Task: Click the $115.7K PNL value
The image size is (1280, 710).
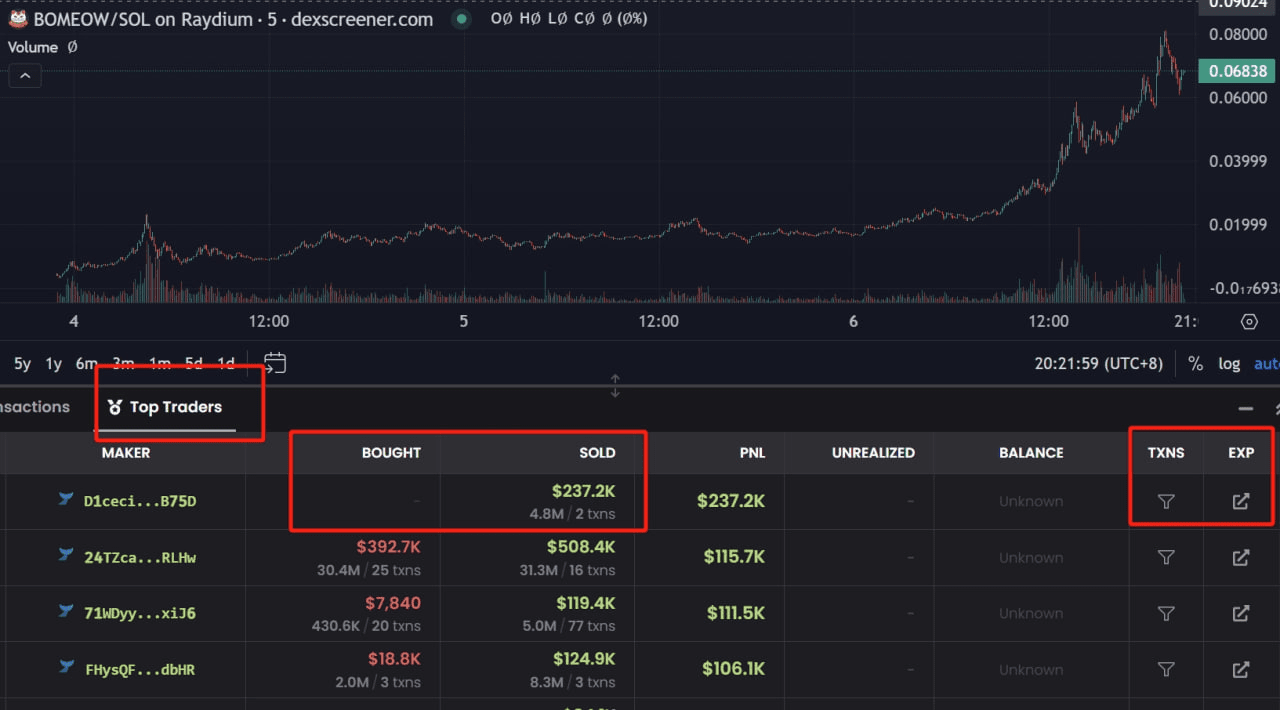Action: [736, 557]
